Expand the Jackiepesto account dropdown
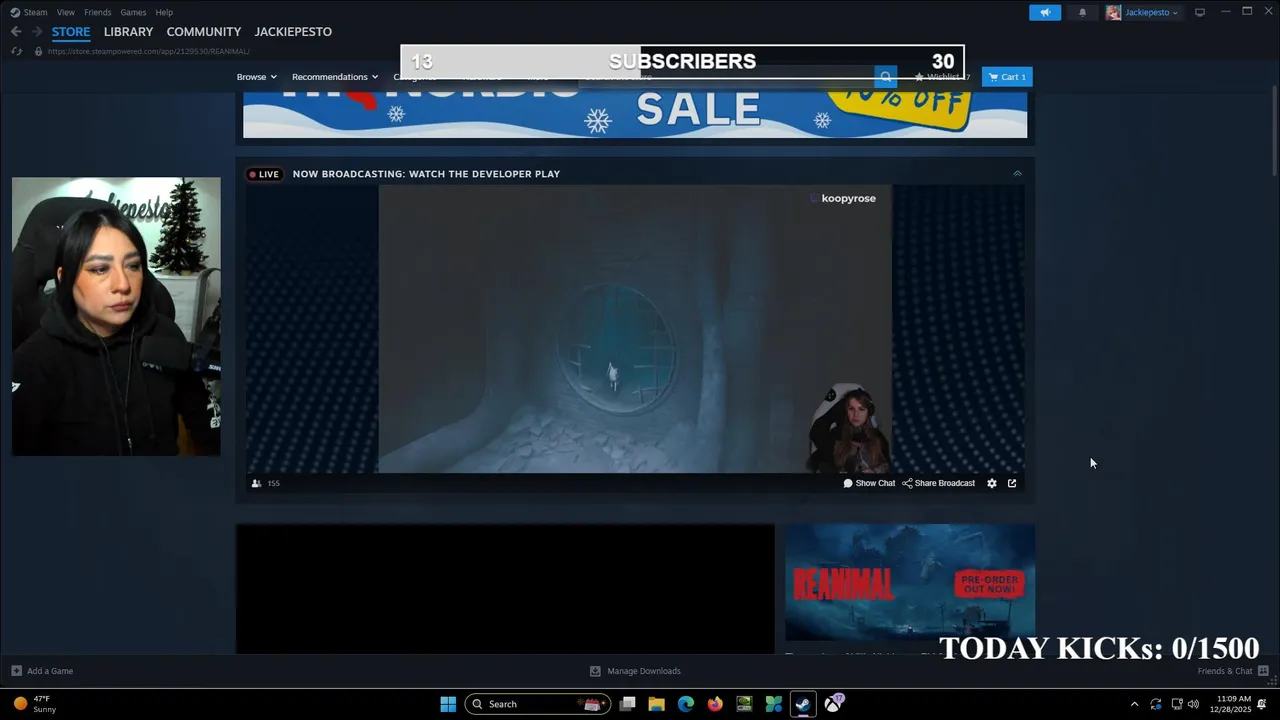Screen dimensions: 1280x720 pyautogui.click(x=1142, y=12)
